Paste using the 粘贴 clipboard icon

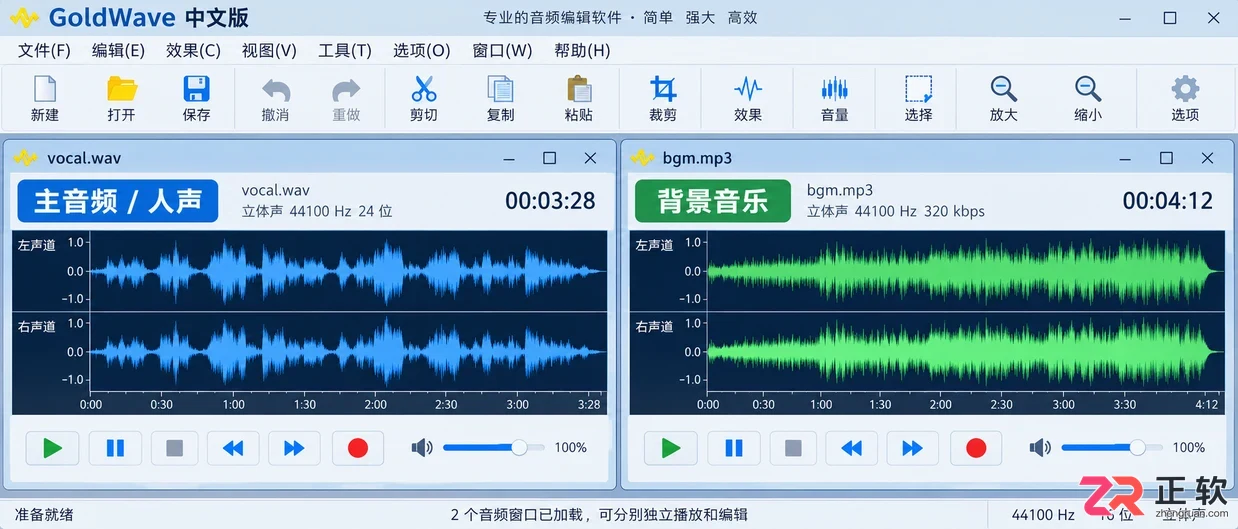click(578, 89)
